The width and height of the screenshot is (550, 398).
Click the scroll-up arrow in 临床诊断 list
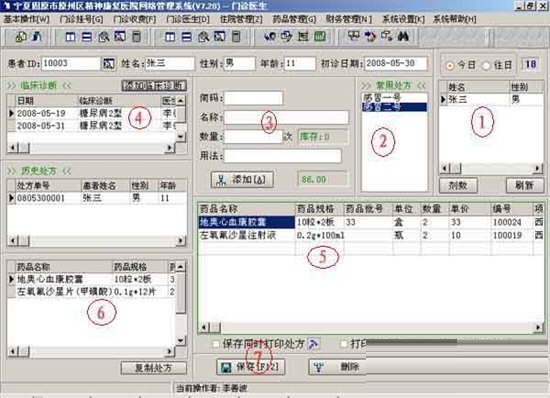point(181,101)
